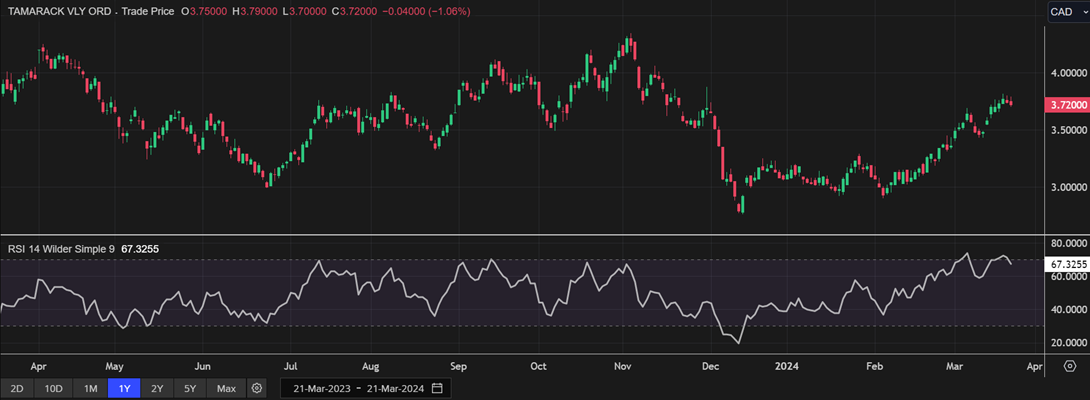
Task: Open chart settings gear icon
Action: coord(257,388)
